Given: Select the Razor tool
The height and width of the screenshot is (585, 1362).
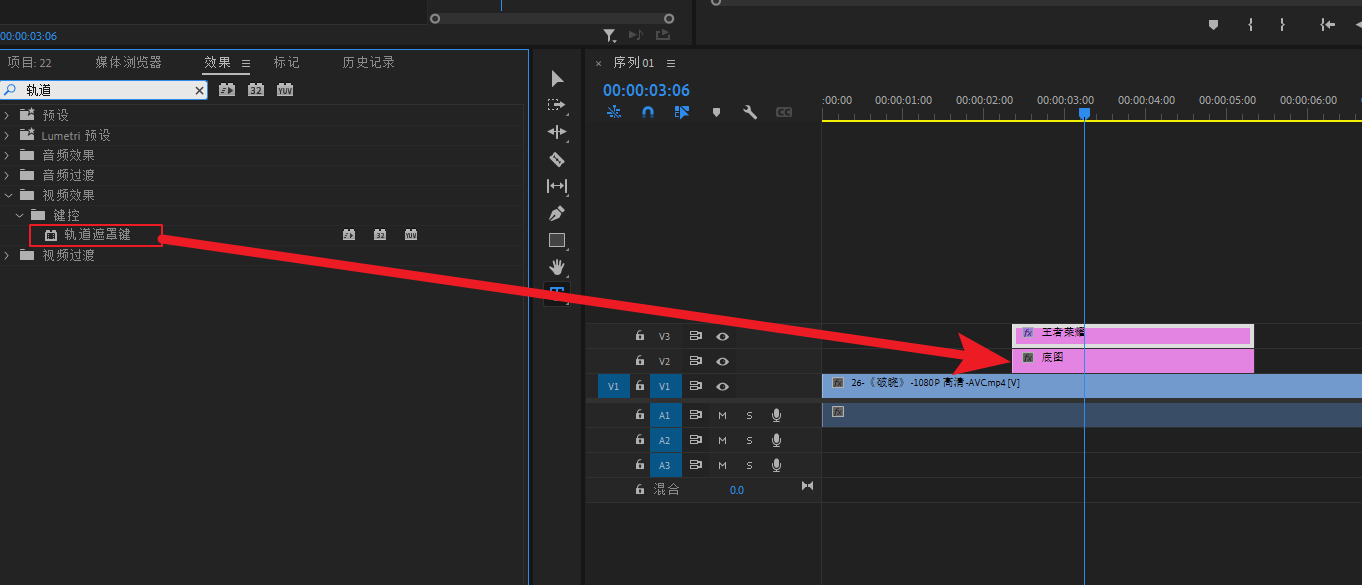Looking at the screenshot, I should [x=557, y=159].
